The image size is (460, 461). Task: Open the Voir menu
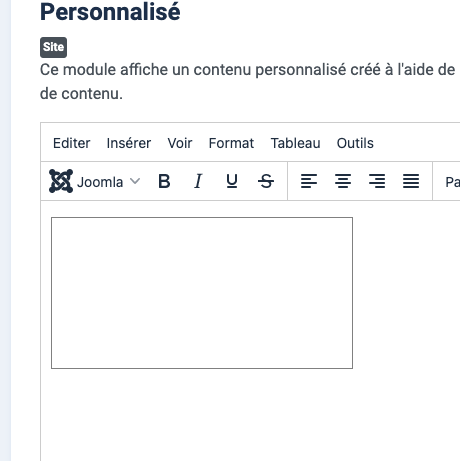(x=180, y=143)
